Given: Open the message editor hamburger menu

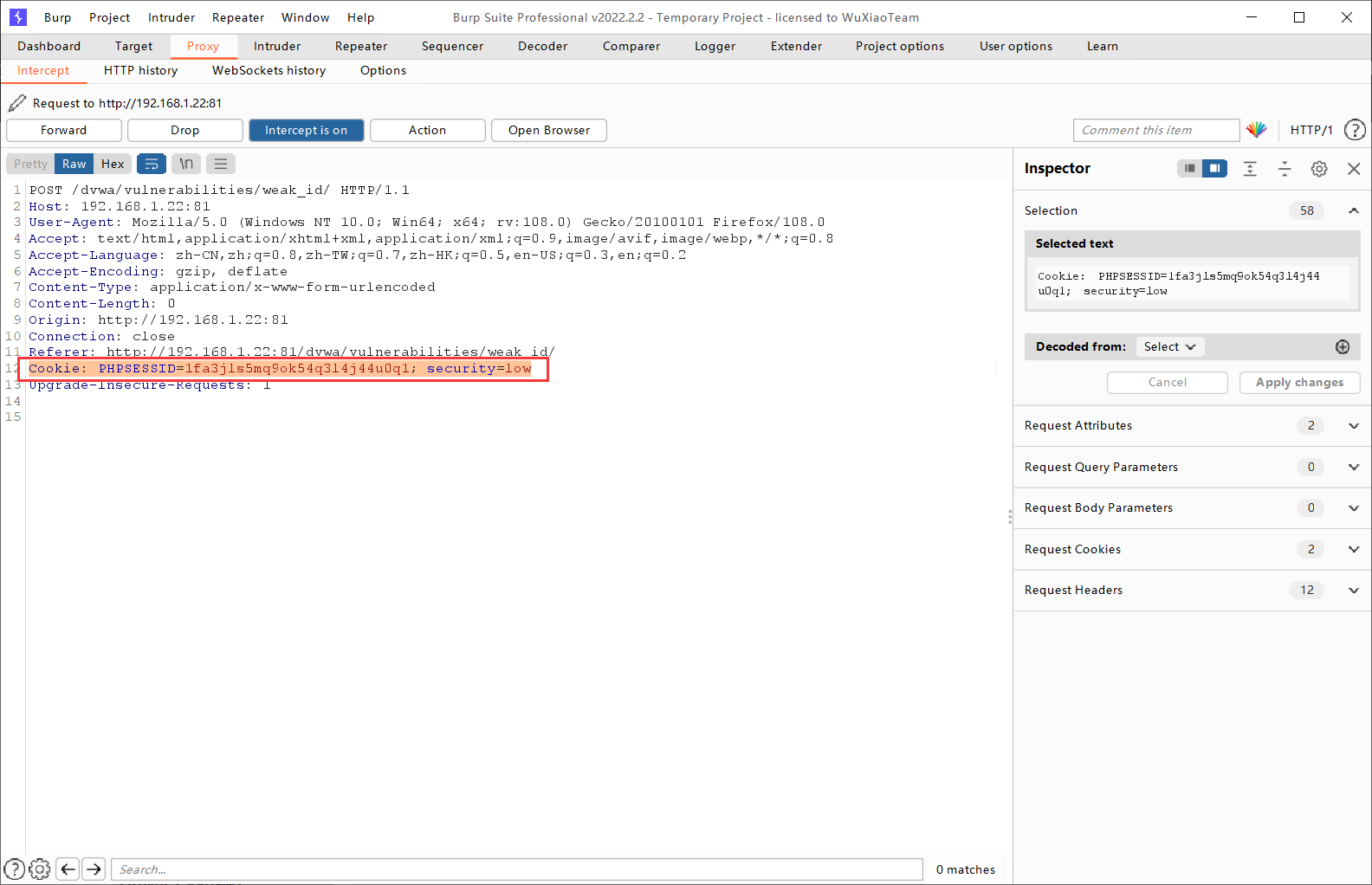Looking at the screenshot, I should coord(221,164).
